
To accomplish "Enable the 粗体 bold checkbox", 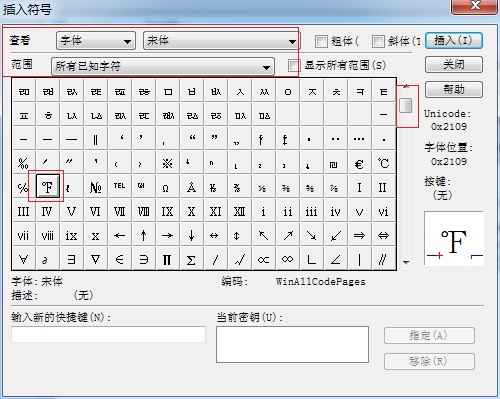I will 321,41.
